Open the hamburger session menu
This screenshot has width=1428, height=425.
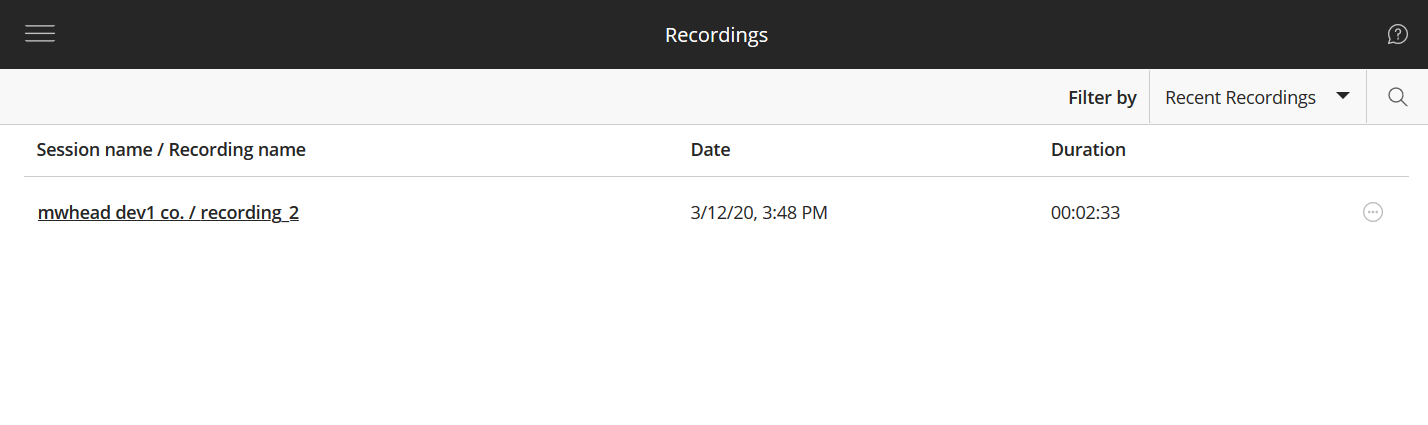40,34
